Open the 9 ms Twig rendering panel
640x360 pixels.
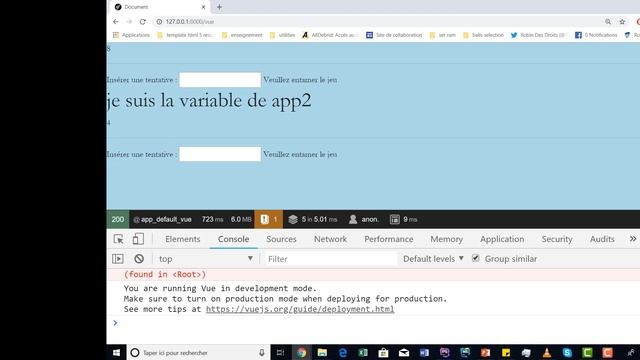click(403, 219)
